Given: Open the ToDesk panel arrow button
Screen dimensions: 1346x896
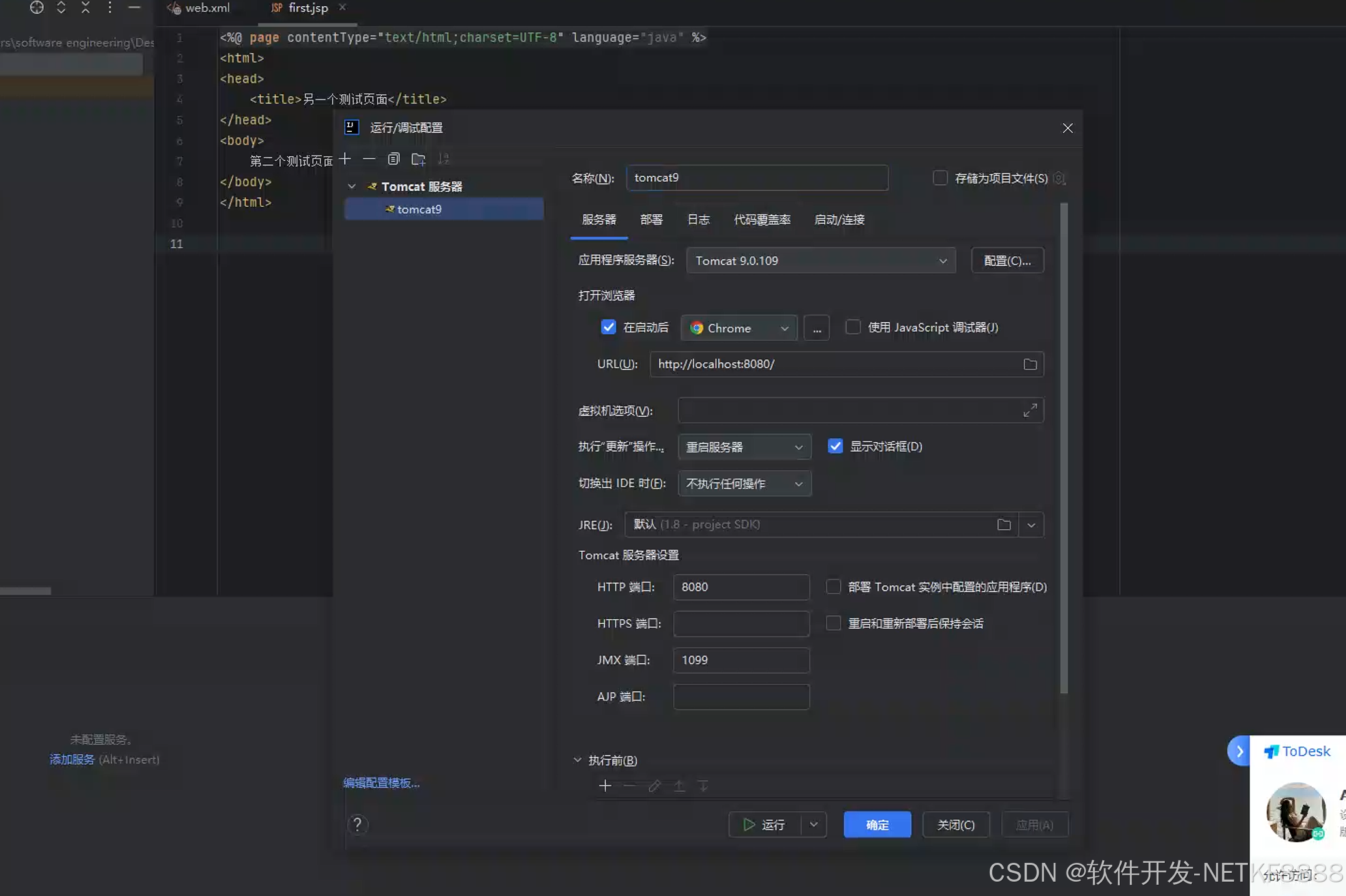Looking at the screenshot, I should 1240,751.
